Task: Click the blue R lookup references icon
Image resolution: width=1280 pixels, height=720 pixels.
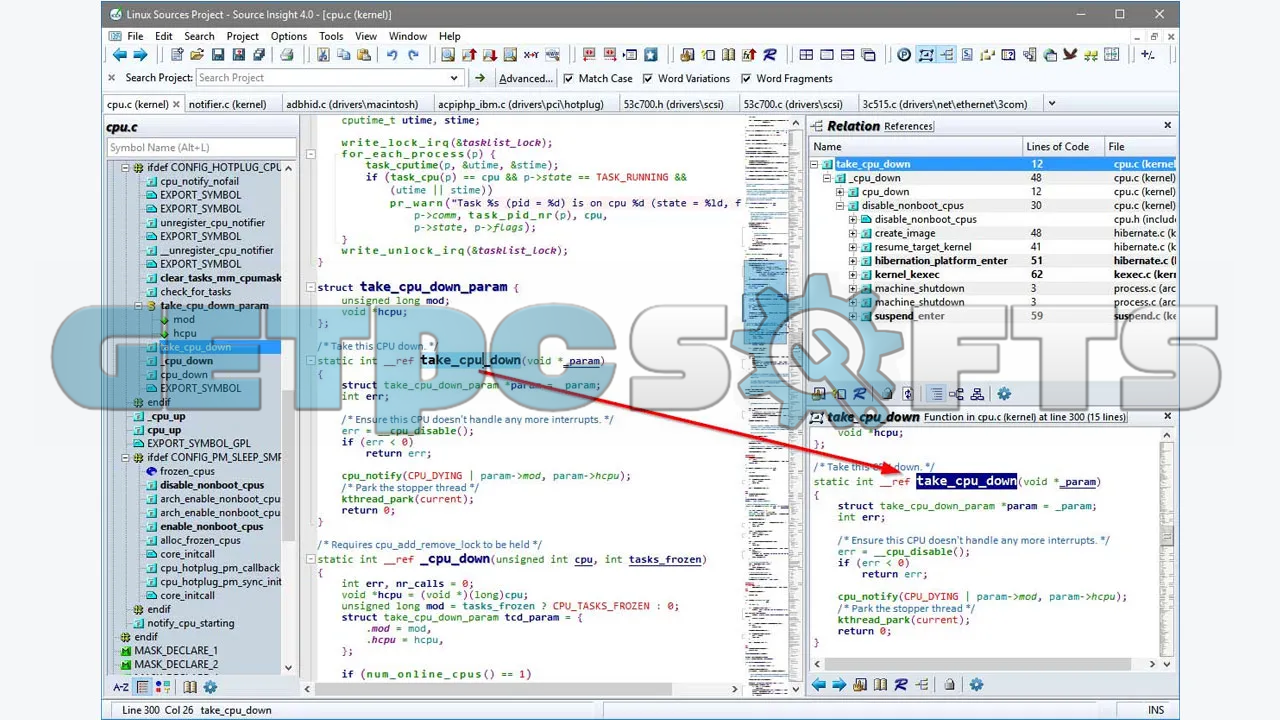Action: [x=769, y=55]
